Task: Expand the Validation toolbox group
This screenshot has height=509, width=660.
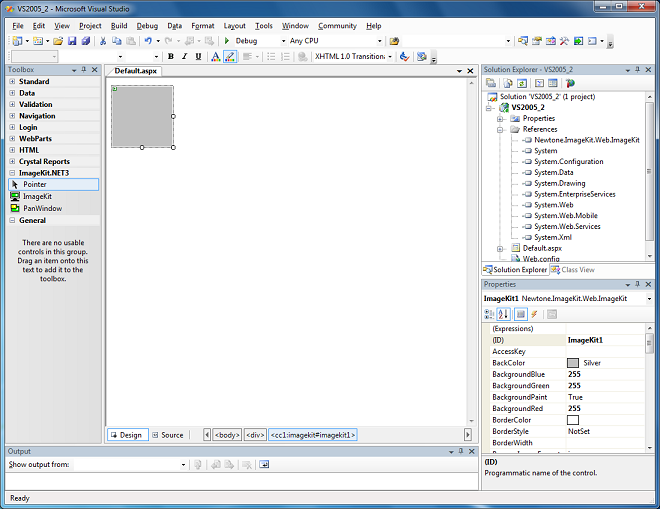Action: click(12, 104)
